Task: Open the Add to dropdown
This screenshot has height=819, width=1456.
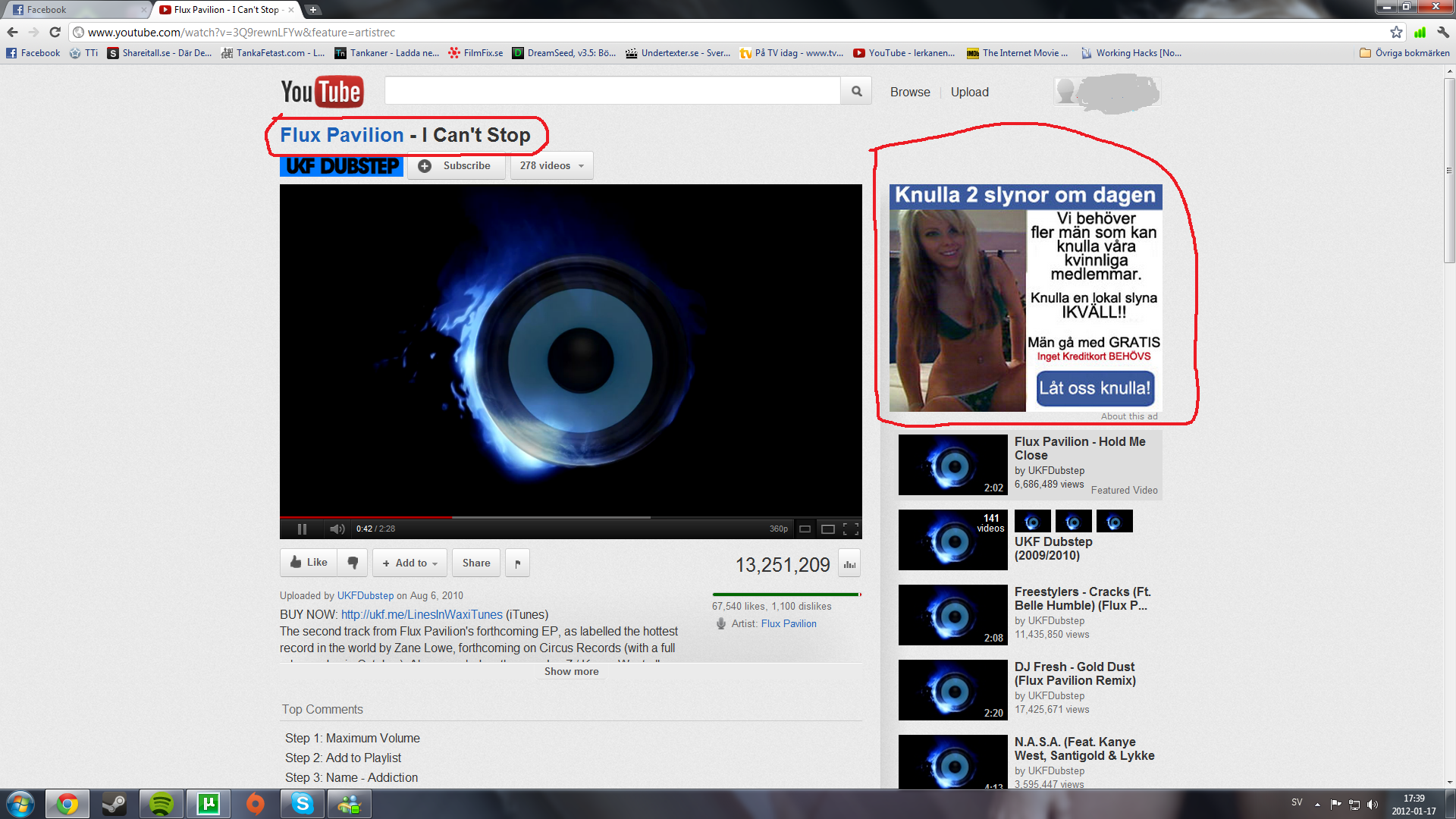Action: (409, 563)
